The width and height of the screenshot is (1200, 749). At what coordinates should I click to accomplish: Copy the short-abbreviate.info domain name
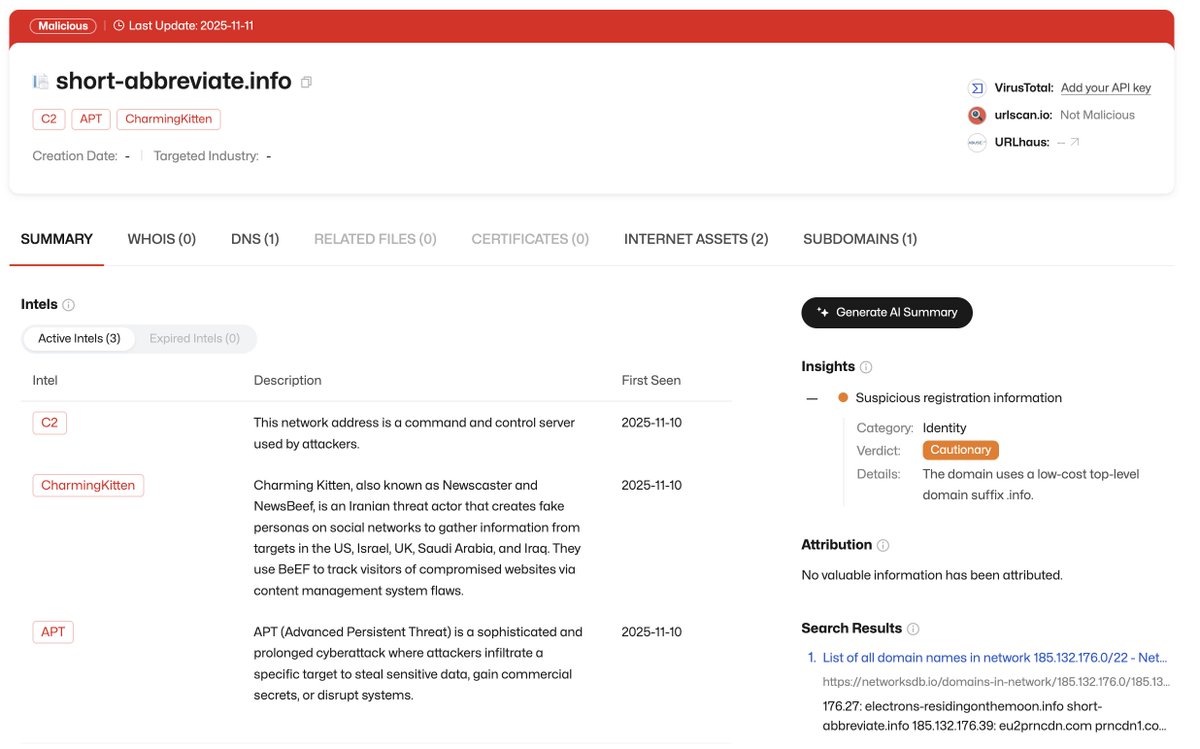pyautogui.click(x=306, y=82)
